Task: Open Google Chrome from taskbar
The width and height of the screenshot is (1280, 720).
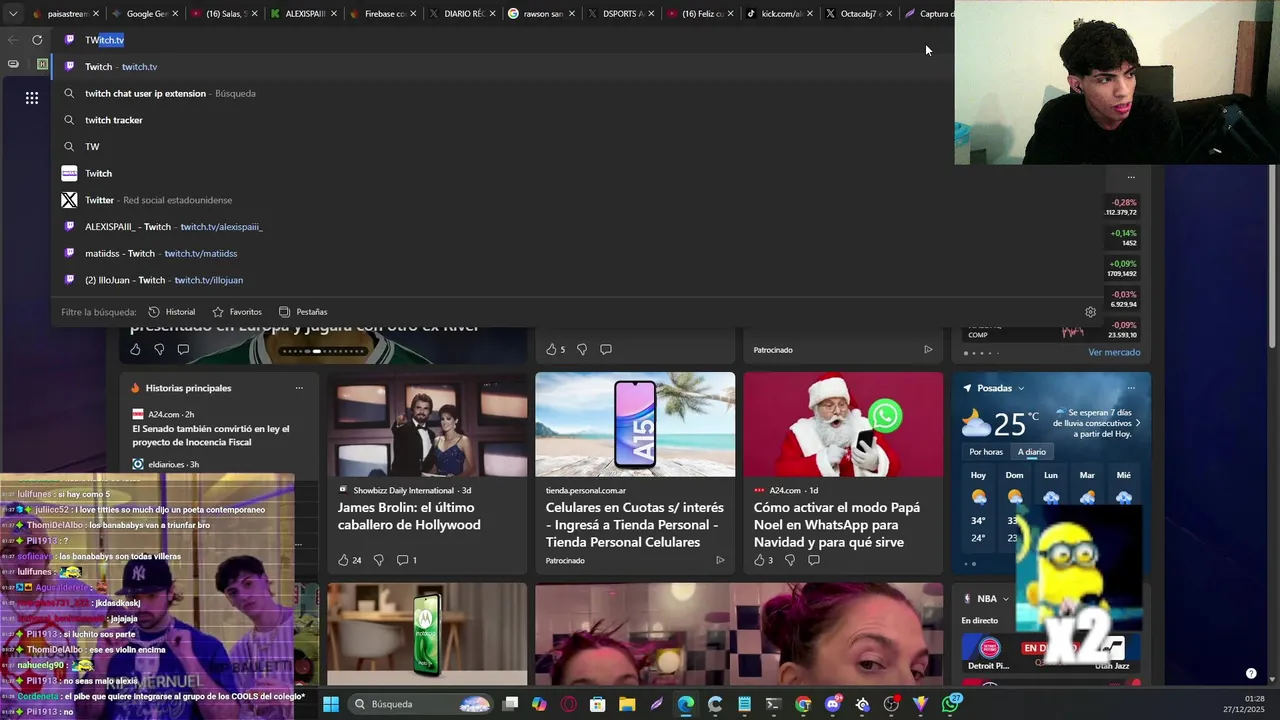Action: [x=803, y=704]
